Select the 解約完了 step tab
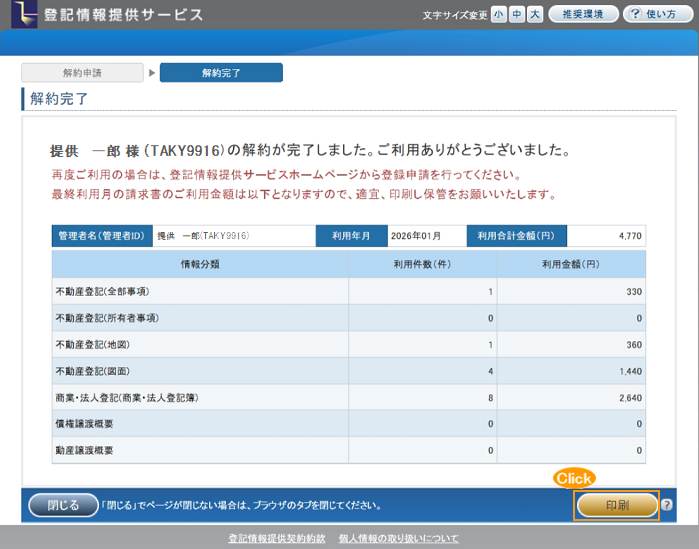The height and width of the screenshot is (549, 699). pyautogui.click(x=221, y=73)
